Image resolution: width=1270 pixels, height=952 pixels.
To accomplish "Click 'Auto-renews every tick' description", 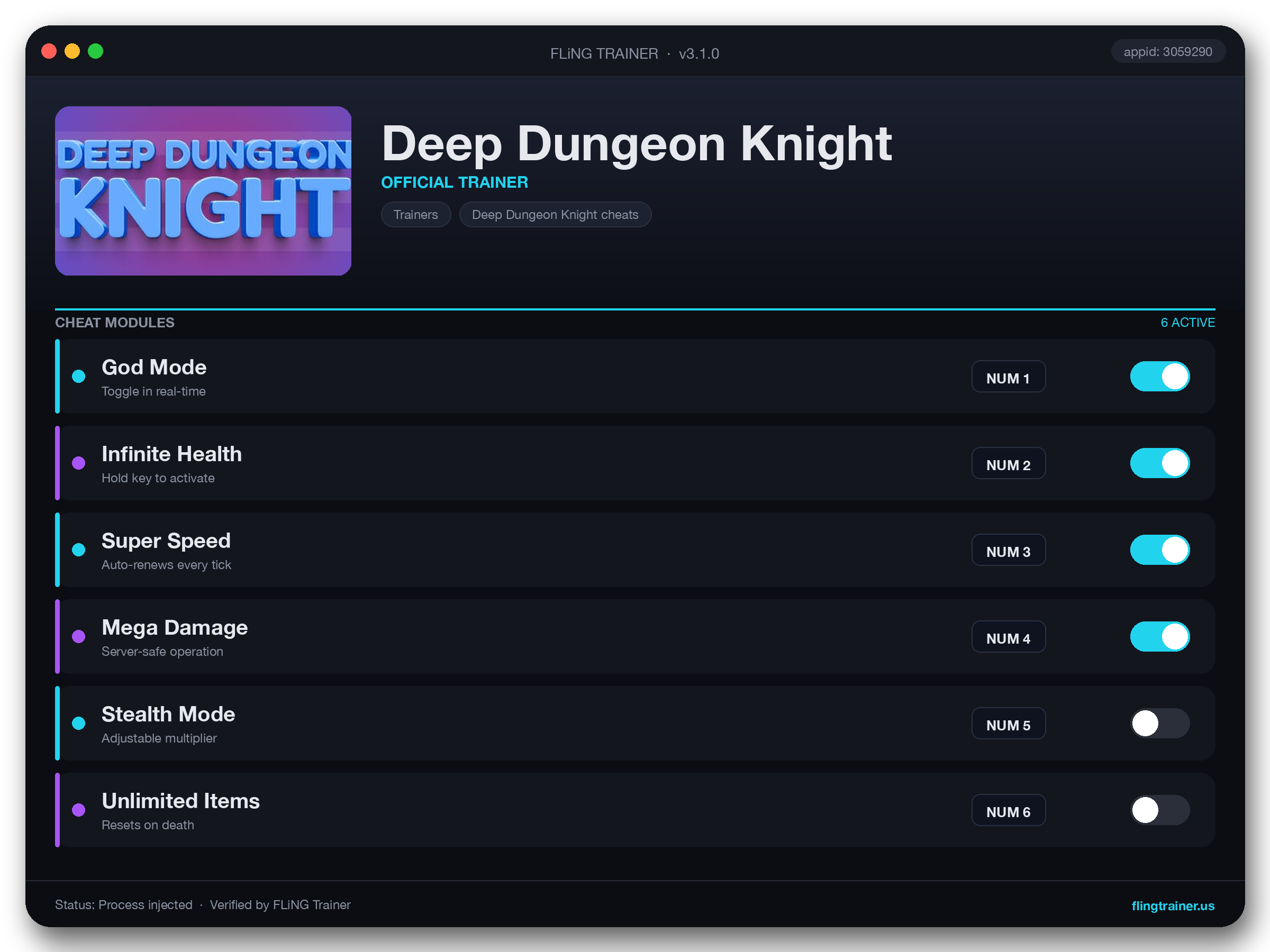I will pos(166,565).
